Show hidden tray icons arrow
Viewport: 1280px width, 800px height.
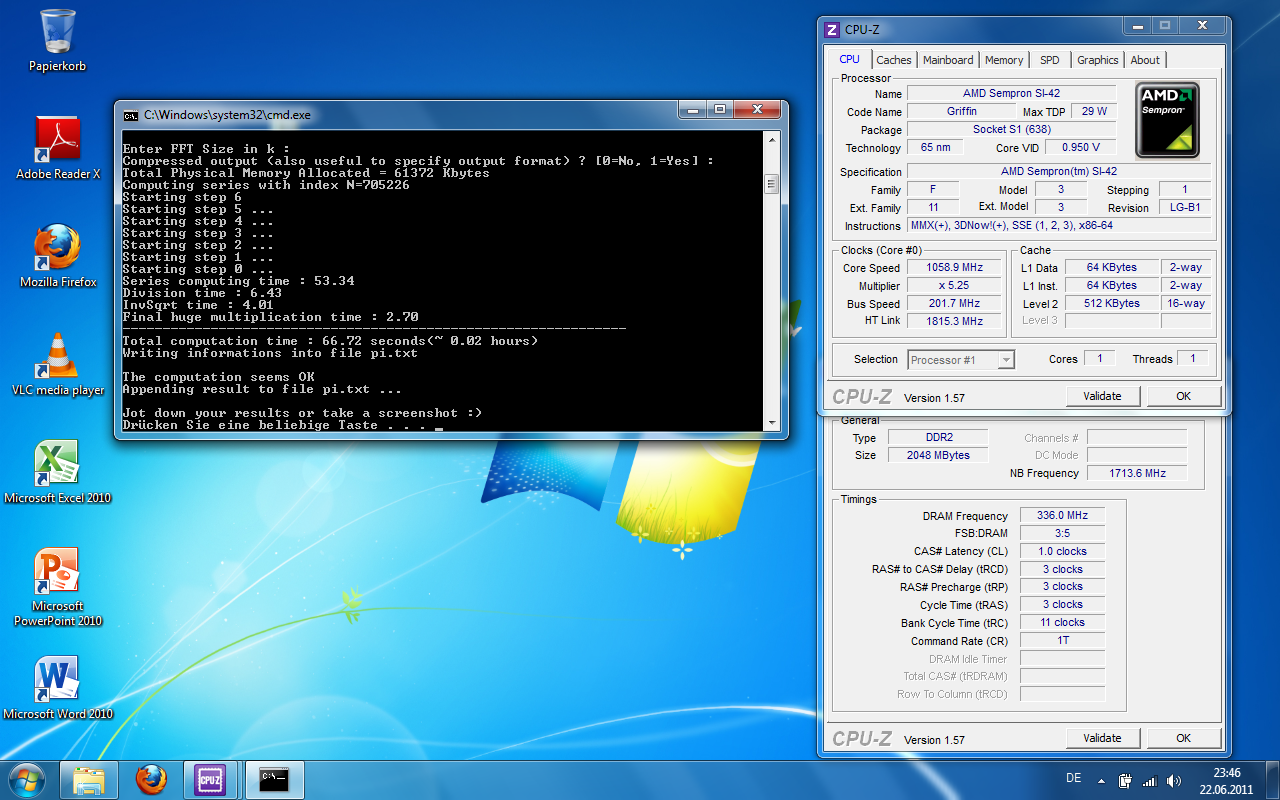click(1102, 780)
